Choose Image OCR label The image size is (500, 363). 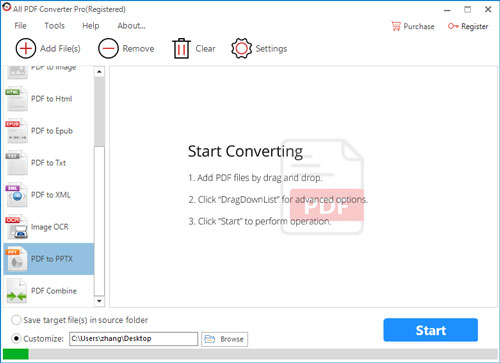click(x=50, y=227)
